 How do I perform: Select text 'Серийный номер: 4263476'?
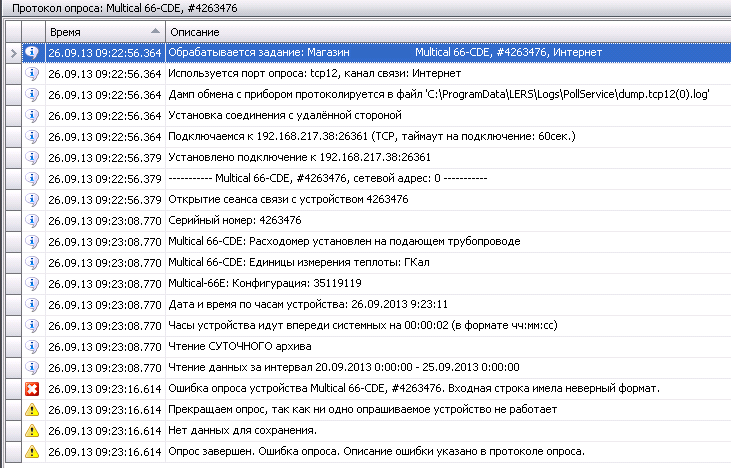235,220
